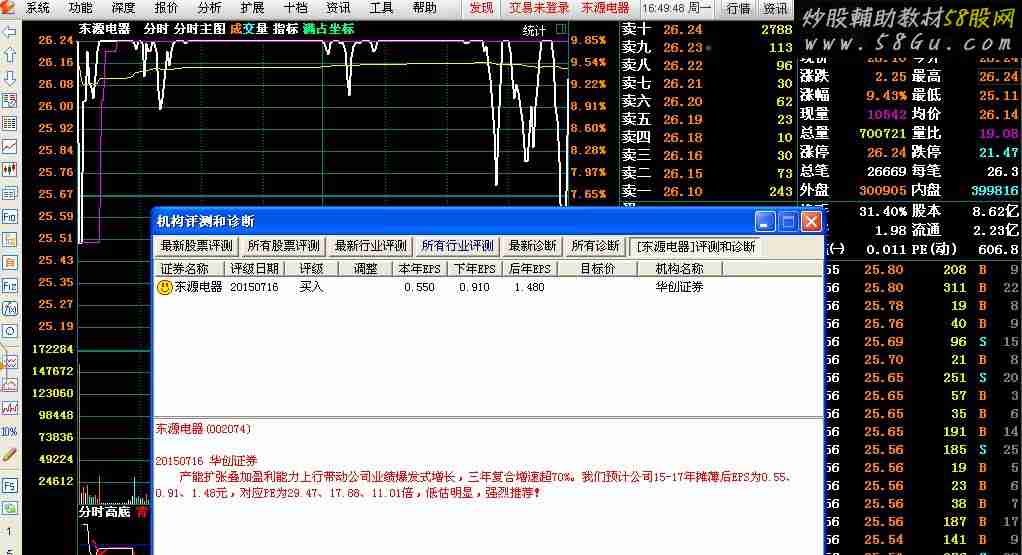Select the line chart icon in sidebar
The width and height of the screenshot is (1022, 555).
tap(9, 147)
